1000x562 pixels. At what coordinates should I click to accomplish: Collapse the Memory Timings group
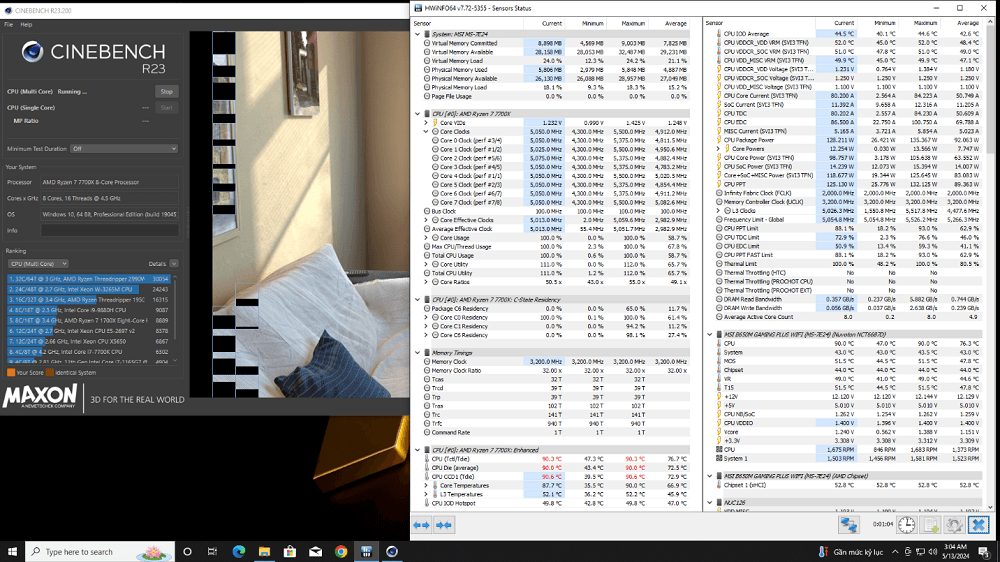click(418, 353)
